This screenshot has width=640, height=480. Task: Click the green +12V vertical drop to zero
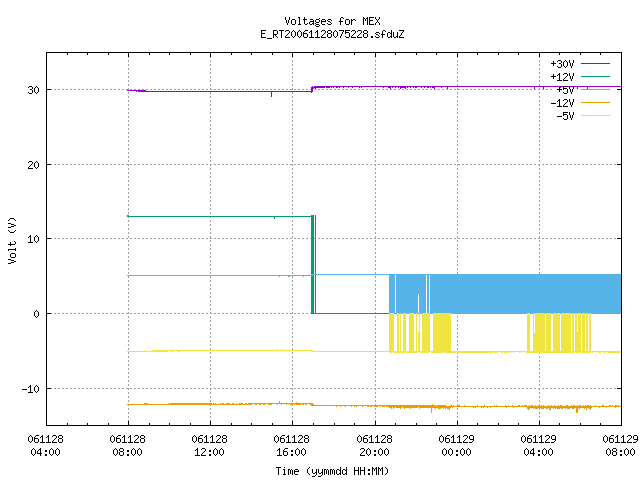click(313, 264)
